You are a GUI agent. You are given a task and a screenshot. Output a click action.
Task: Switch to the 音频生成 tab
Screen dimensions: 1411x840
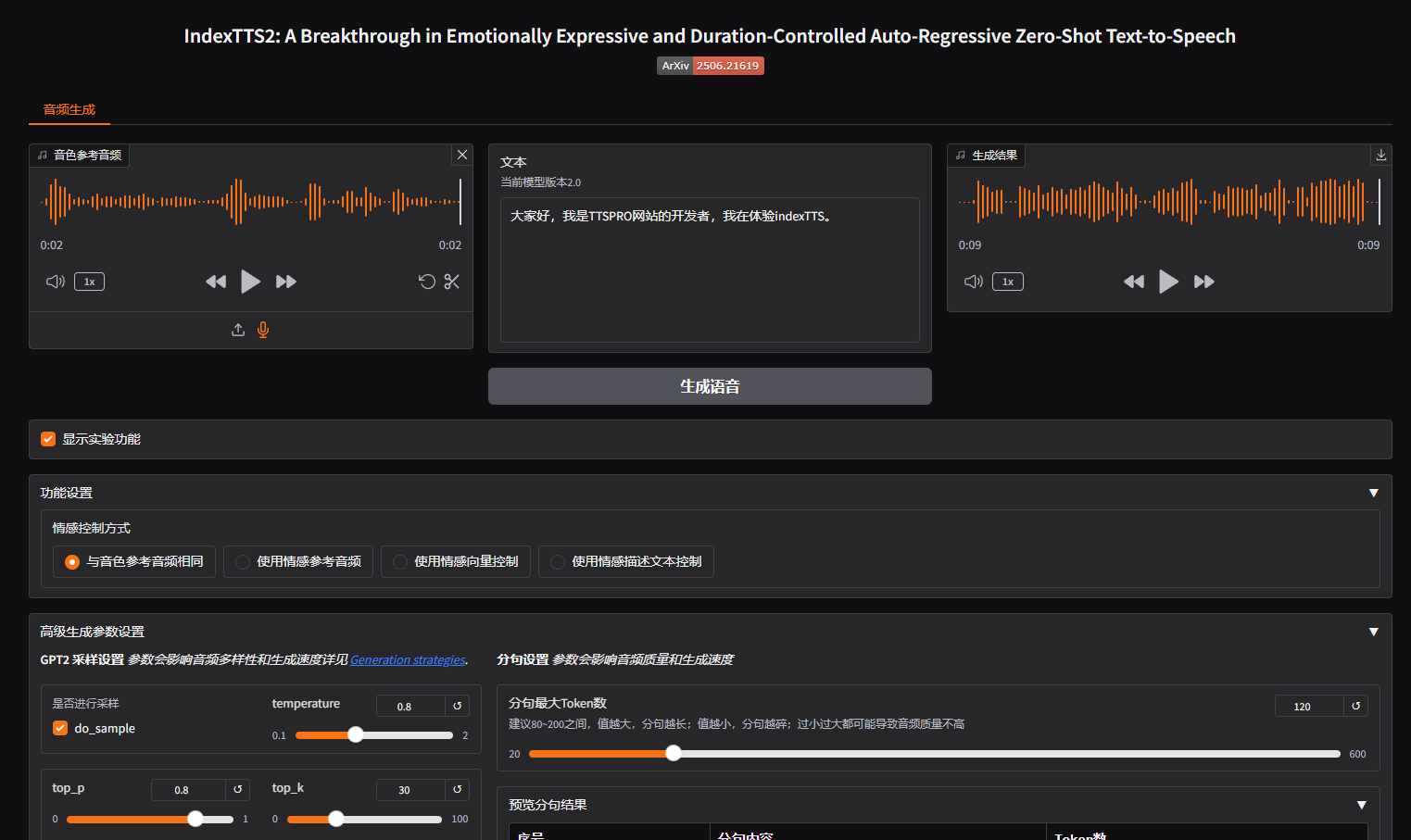coord(69,109)
